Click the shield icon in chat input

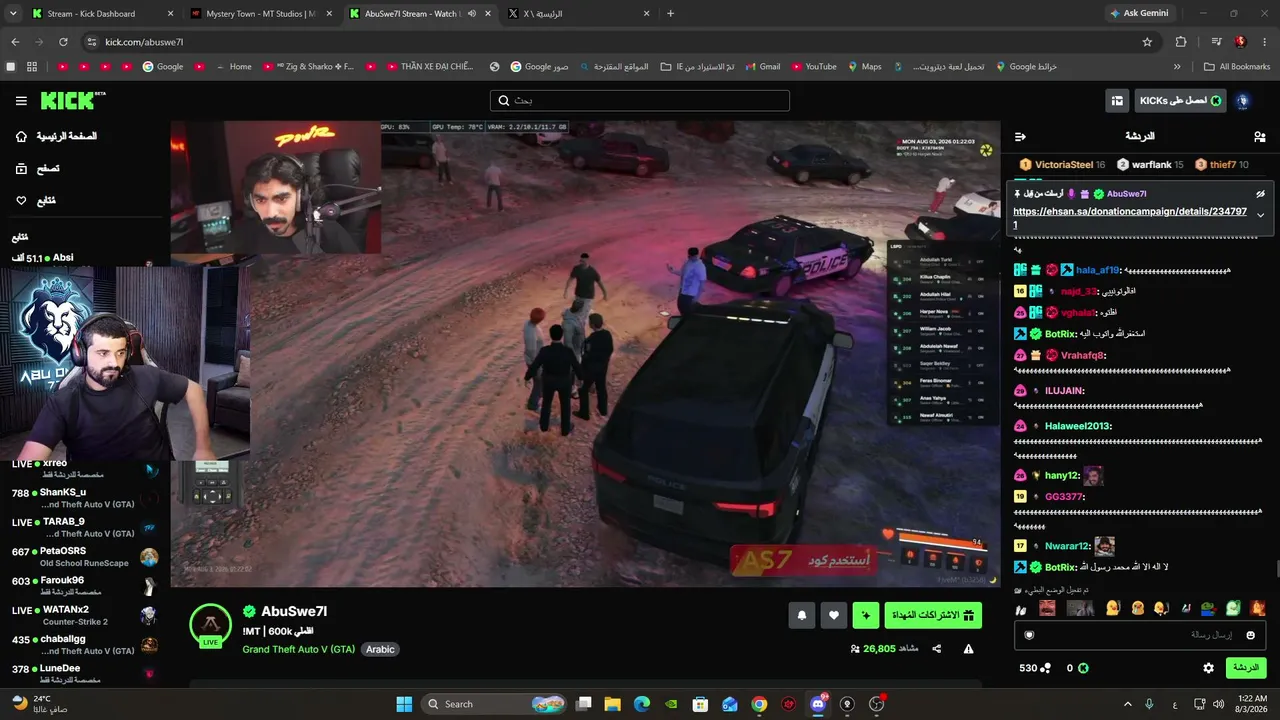click(1029, 635)
